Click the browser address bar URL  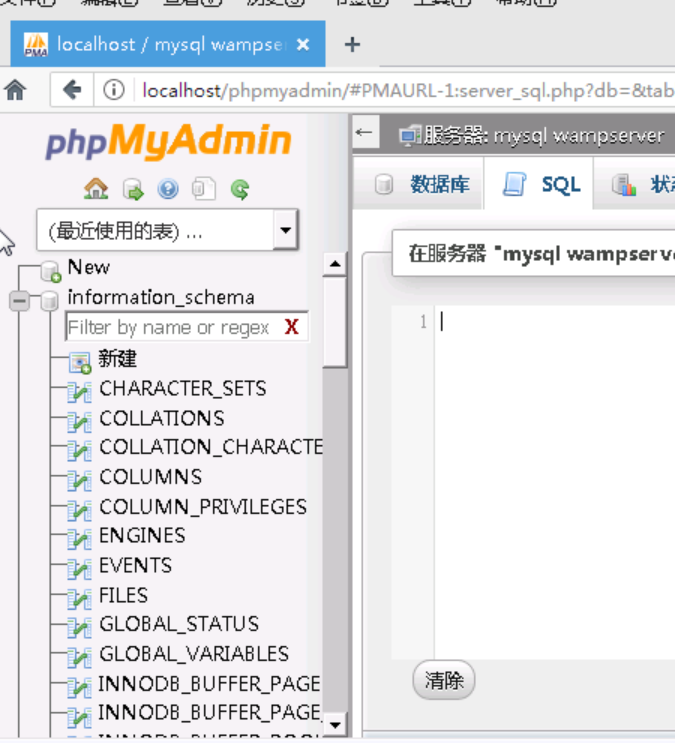408,90
